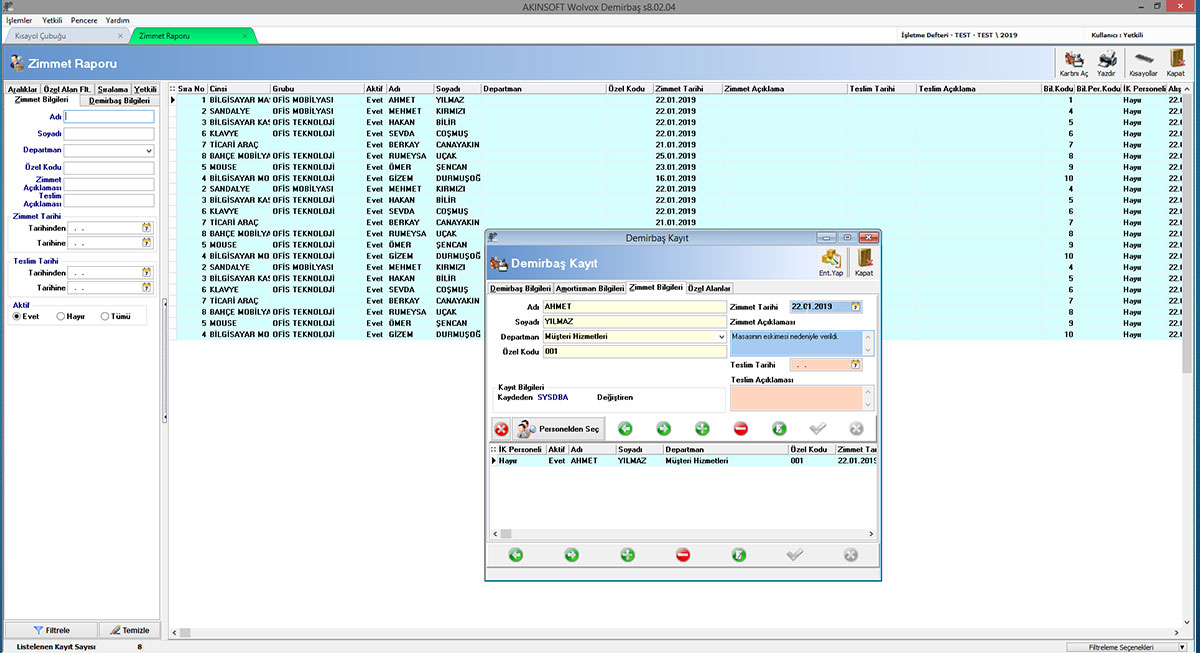Expand the Departman dropdown in the filter panel
The width and height of the screenshot is (1200, 653).
coord(149,151)
